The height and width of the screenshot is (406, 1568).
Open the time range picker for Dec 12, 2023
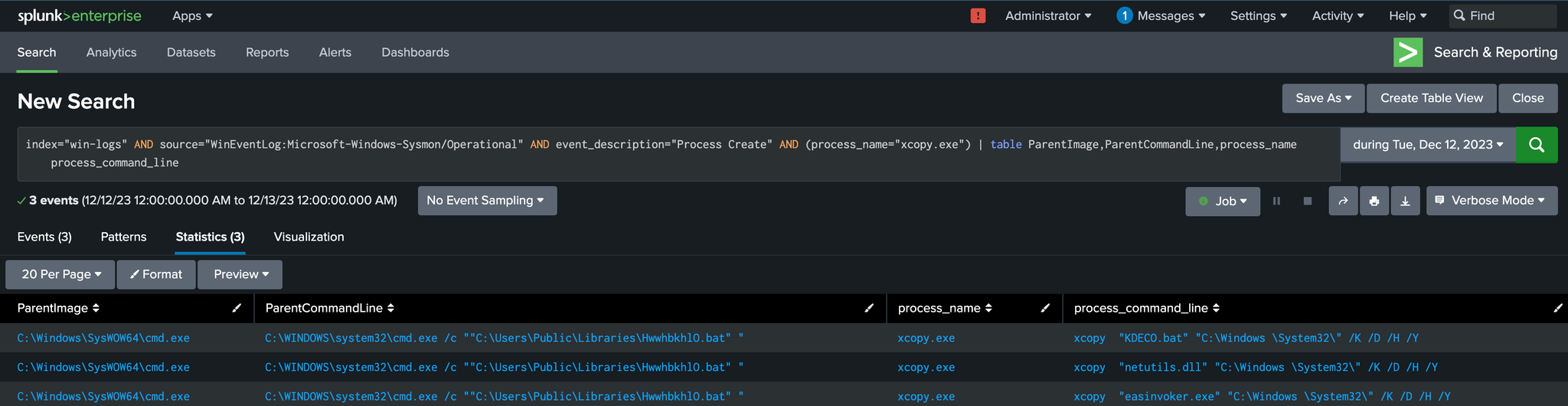(x=1428, y=145)
